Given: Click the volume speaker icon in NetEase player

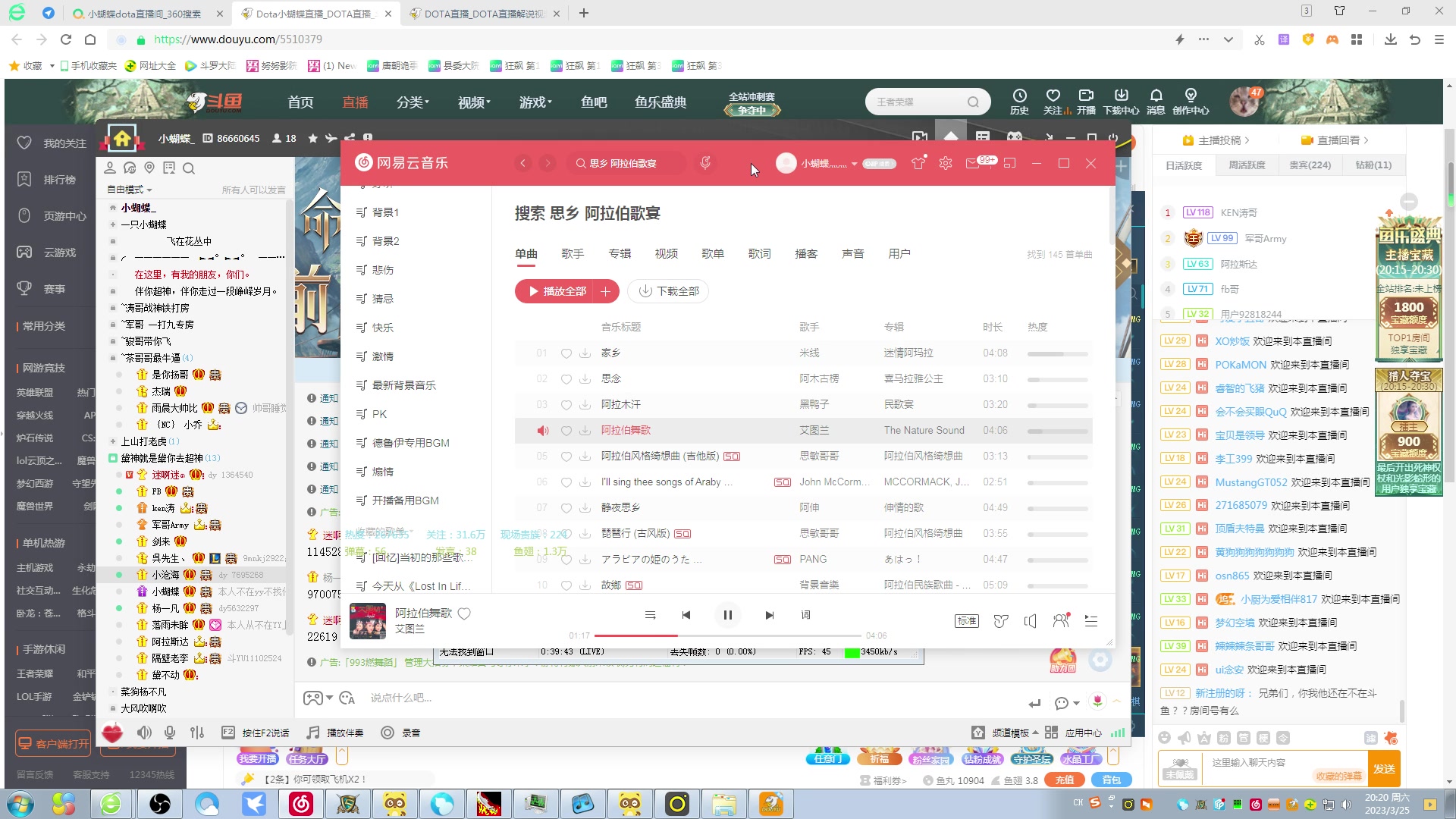Looking at the screenshot, I should [x=1030, y=621].
